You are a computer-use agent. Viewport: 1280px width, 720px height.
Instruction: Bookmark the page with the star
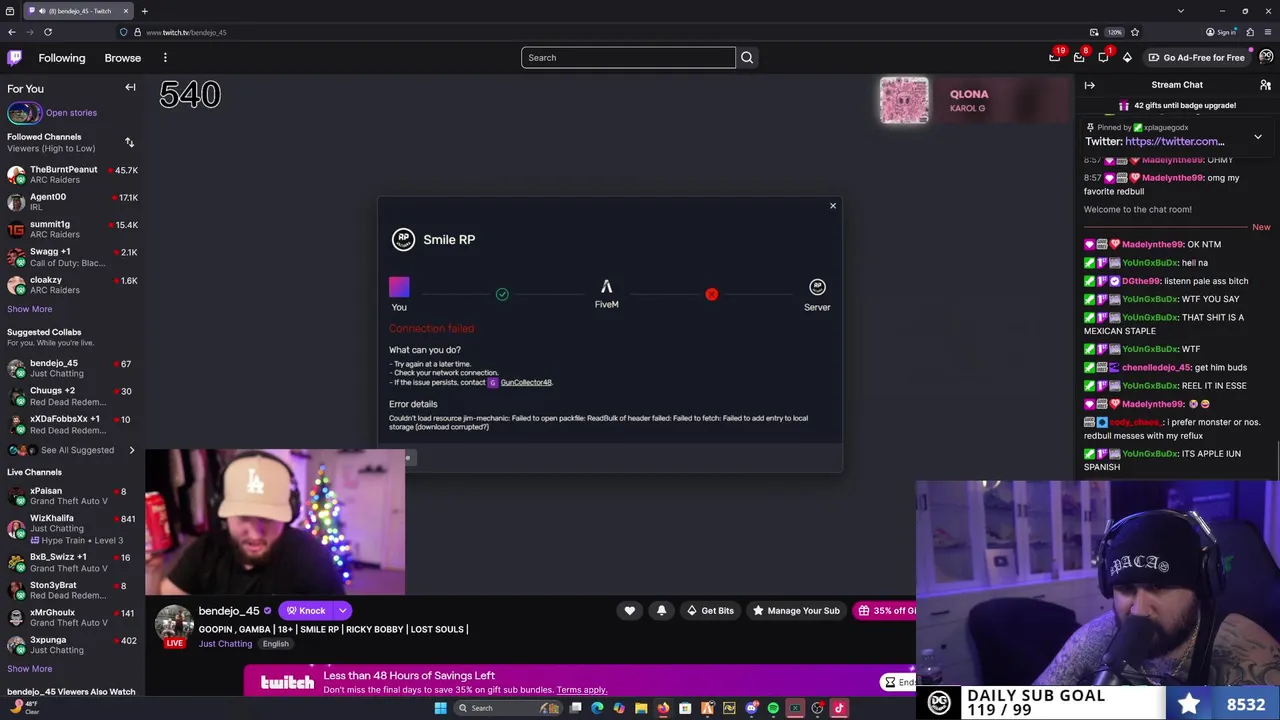1134,32
